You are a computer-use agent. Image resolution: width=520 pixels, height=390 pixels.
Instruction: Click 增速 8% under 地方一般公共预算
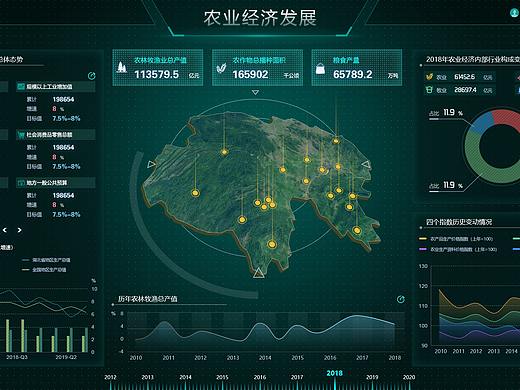[x=45, y=205]
